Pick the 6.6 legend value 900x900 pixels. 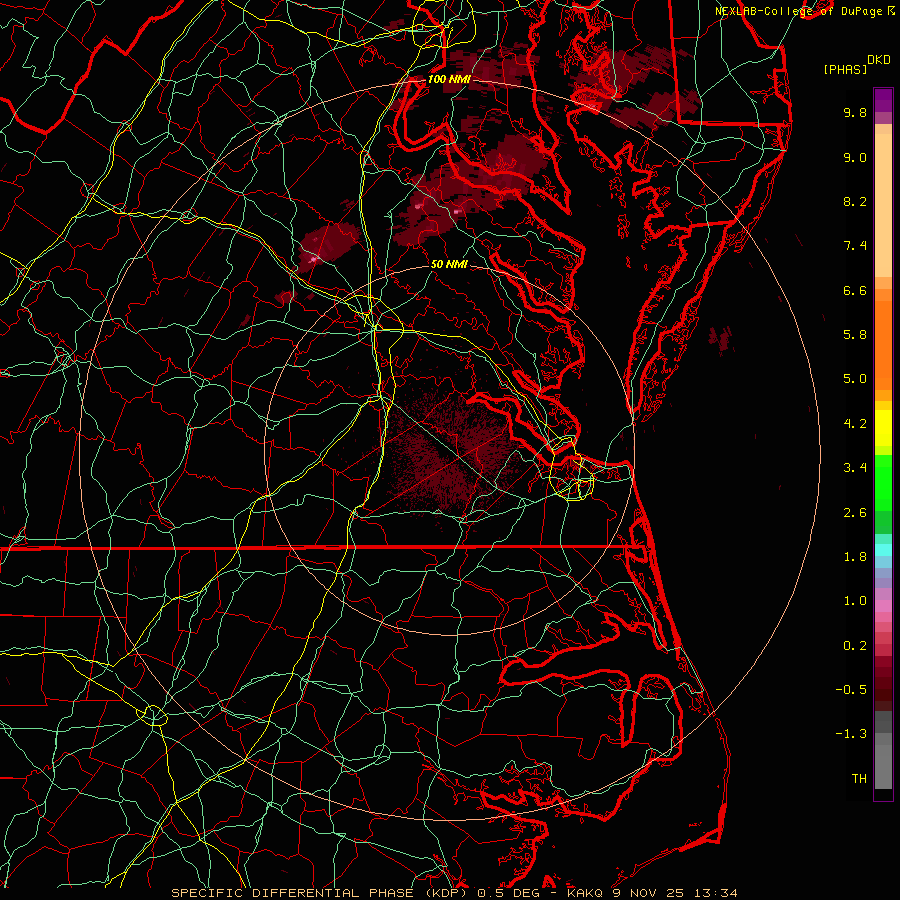[x=855, y=290]
